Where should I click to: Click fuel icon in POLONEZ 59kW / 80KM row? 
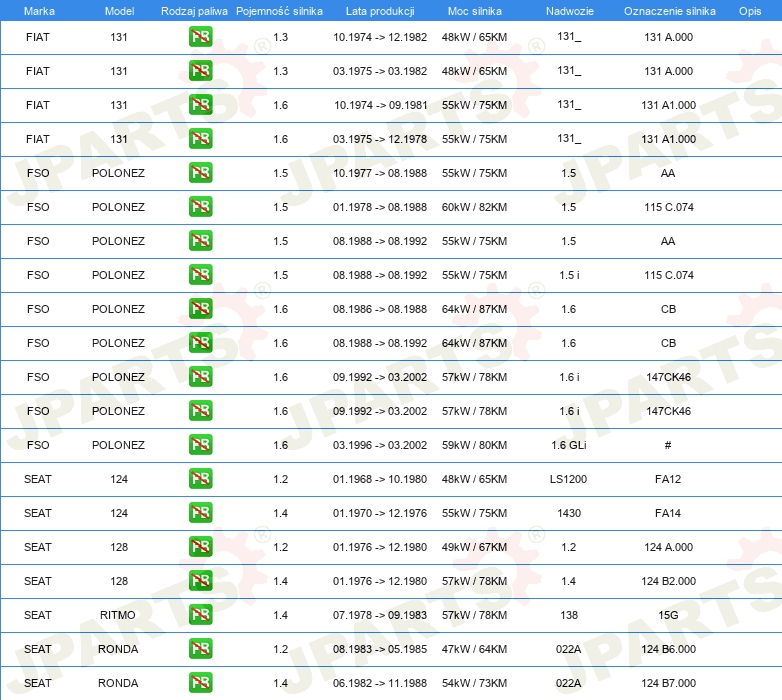click(200, 445)
